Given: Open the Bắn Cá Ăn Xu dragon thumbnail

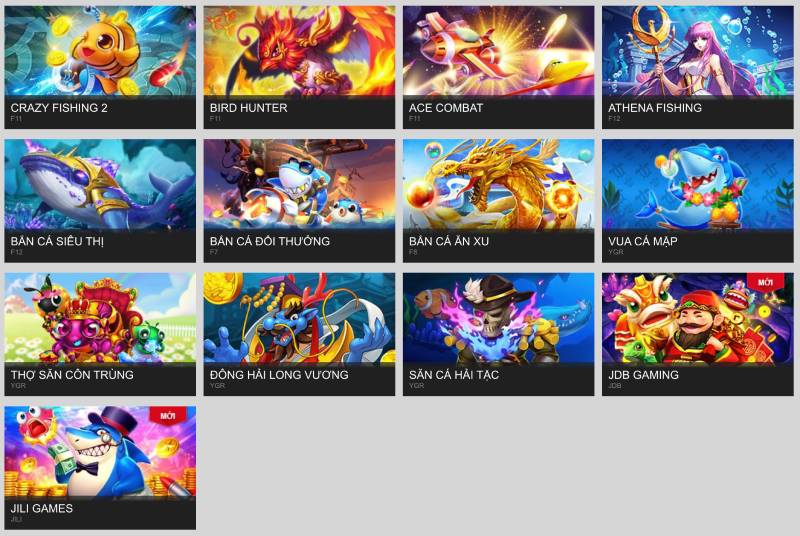Looking at the screenshot, I should (x=498, y=184).
